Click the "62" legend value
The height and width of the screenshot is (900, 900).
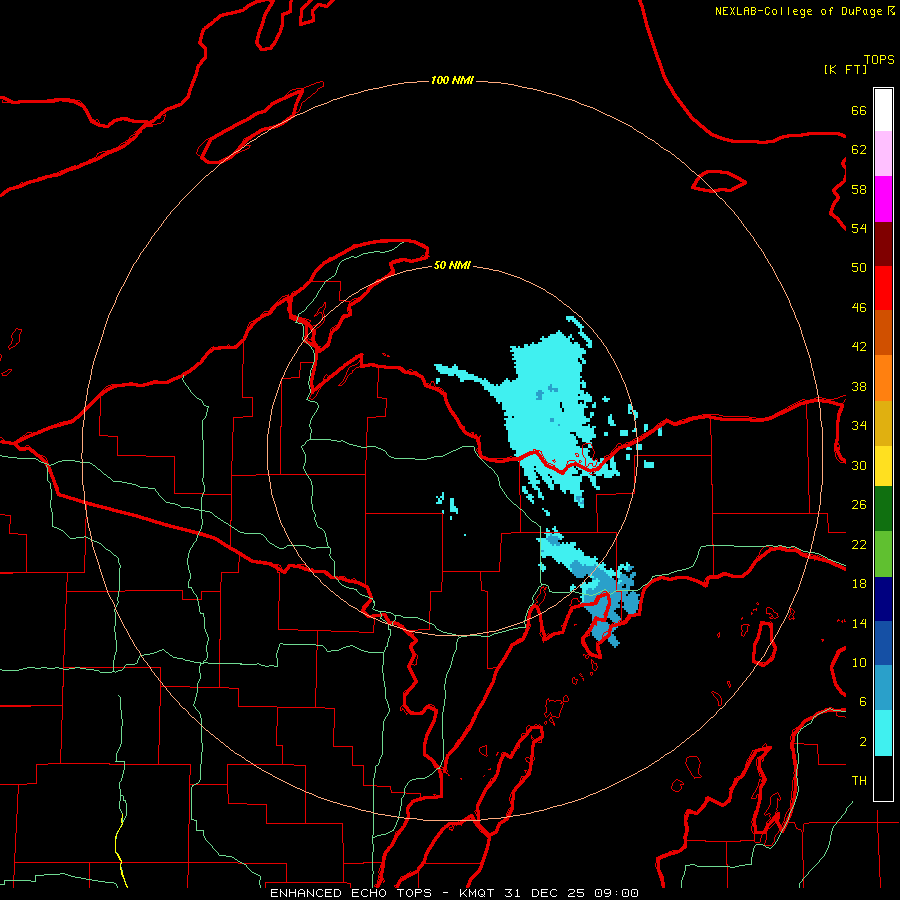pos(859,150)
